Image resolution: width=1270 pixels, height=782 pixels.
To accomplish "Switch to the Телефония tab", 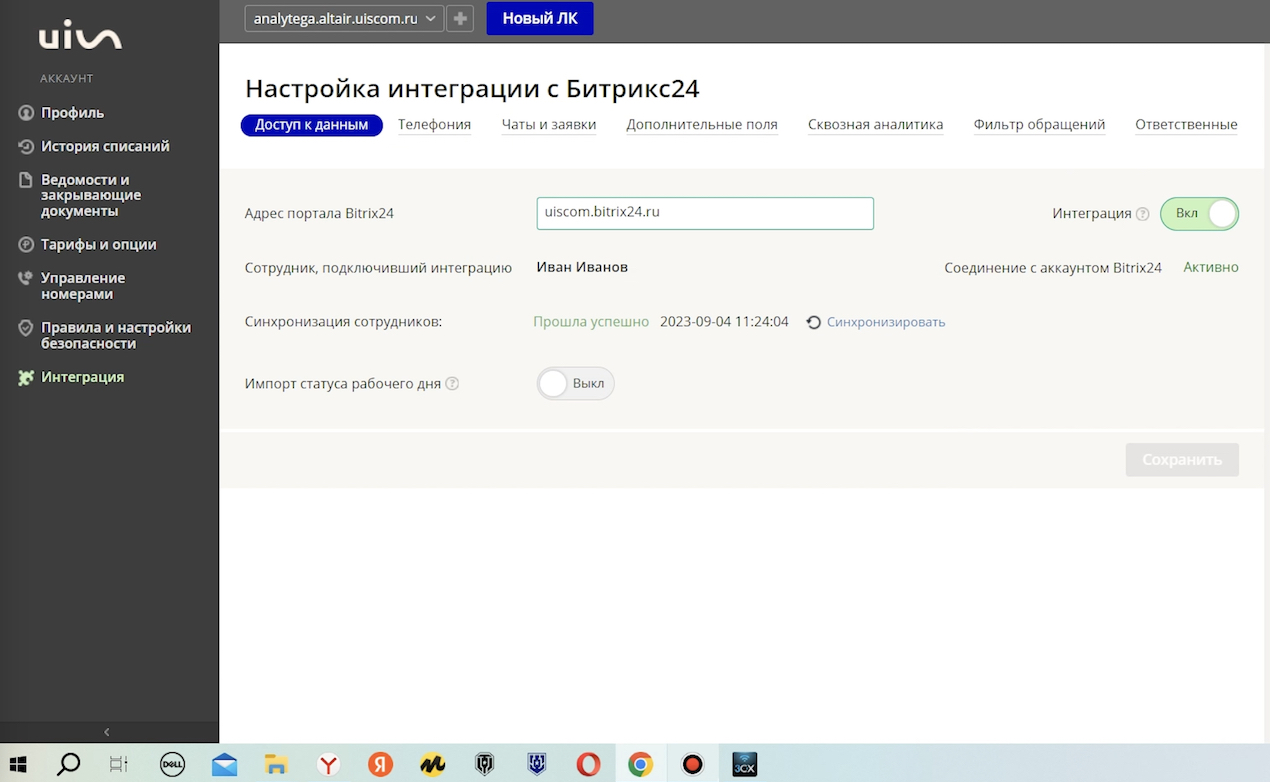I will [x=434, y=125].
